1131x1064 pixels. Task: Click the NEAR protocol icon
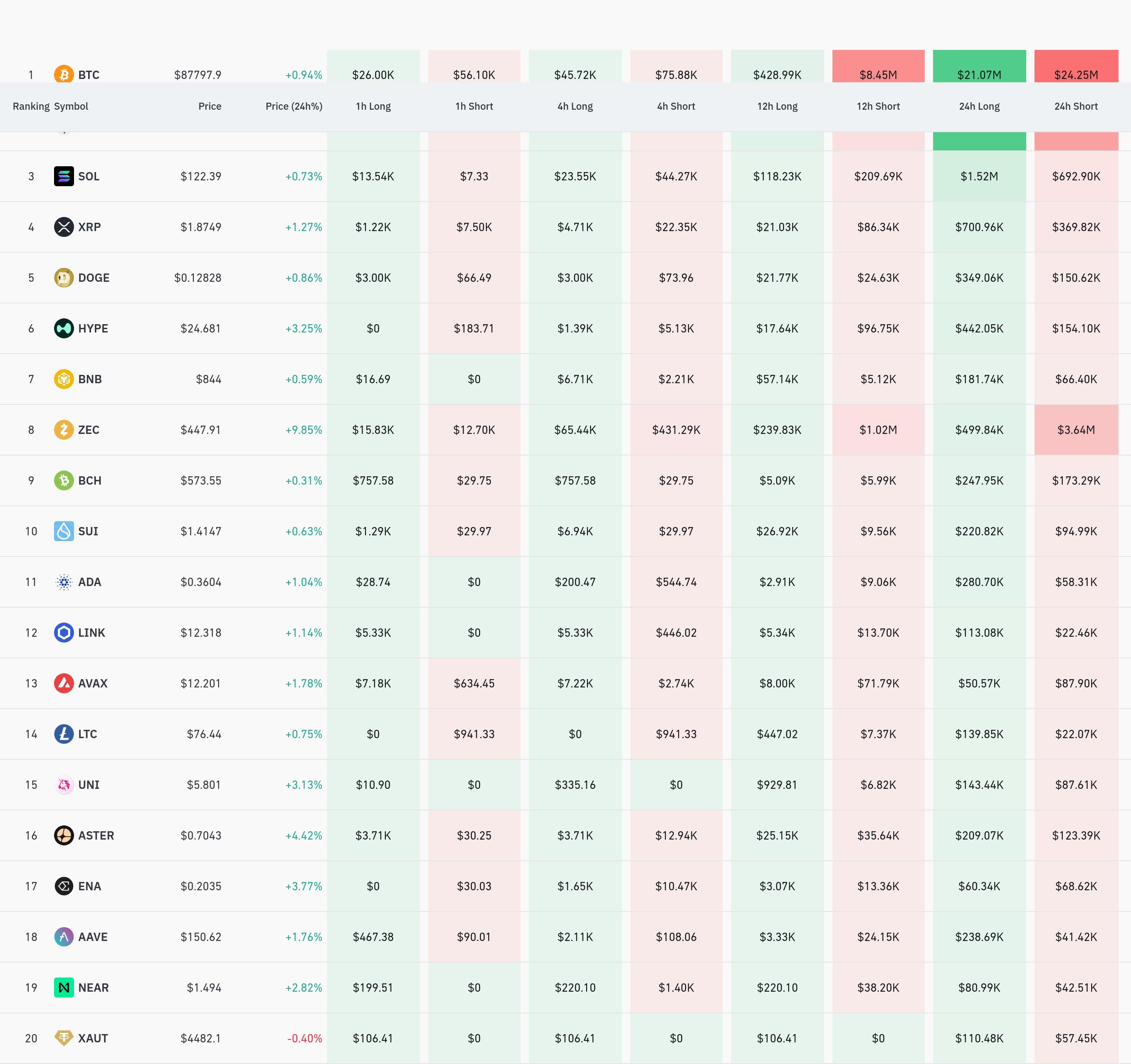64,987
